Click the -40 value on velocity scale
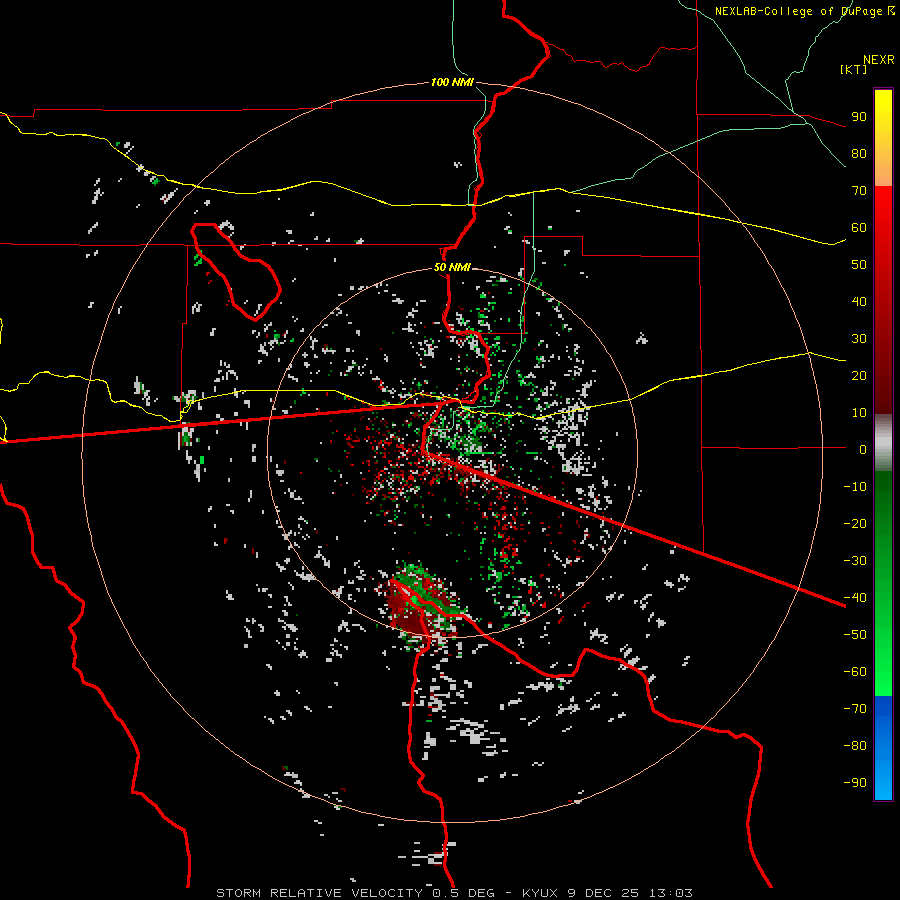The image size is (900, 900). pos(855,598)
